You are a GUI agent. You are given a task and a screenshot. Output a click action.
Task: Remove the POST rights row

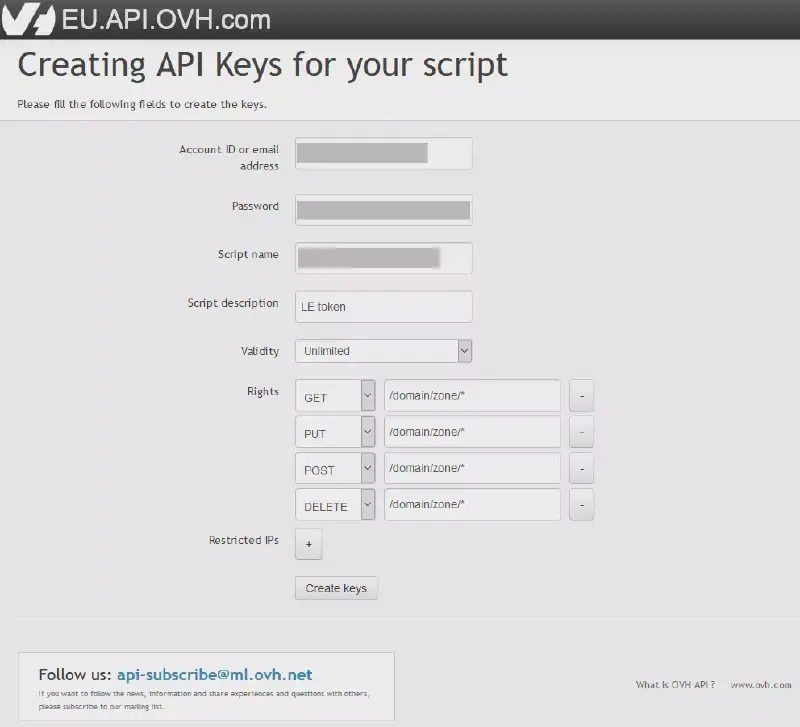click(x=581, y=468)
